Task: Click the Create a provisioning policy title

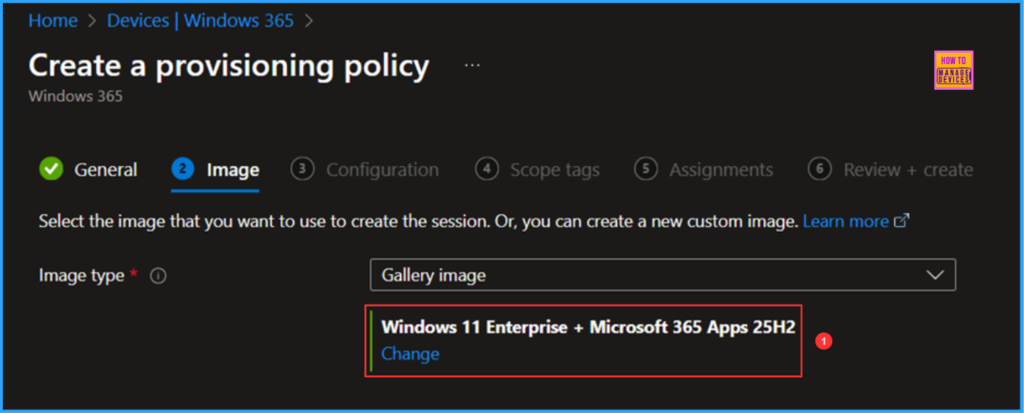Action: 229,66
